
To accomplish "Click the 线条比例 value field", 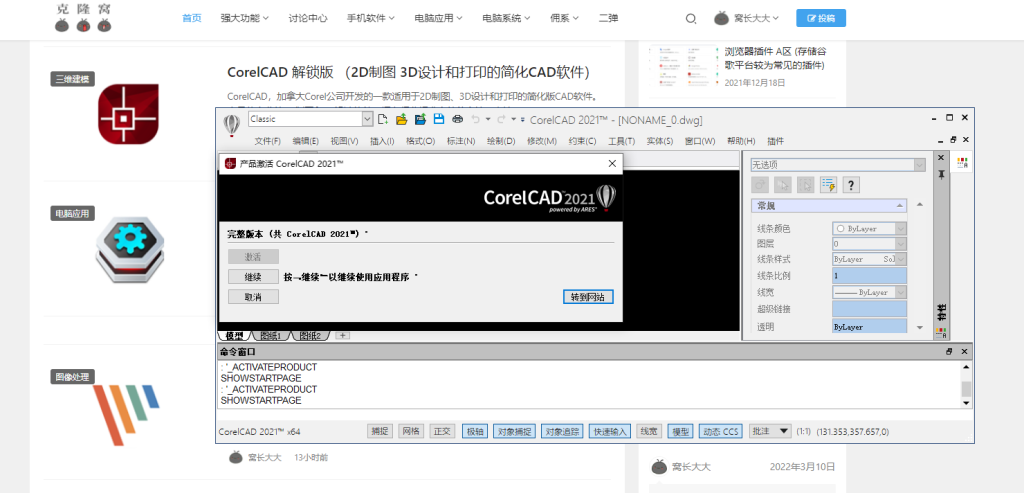I will click(869, 276).
